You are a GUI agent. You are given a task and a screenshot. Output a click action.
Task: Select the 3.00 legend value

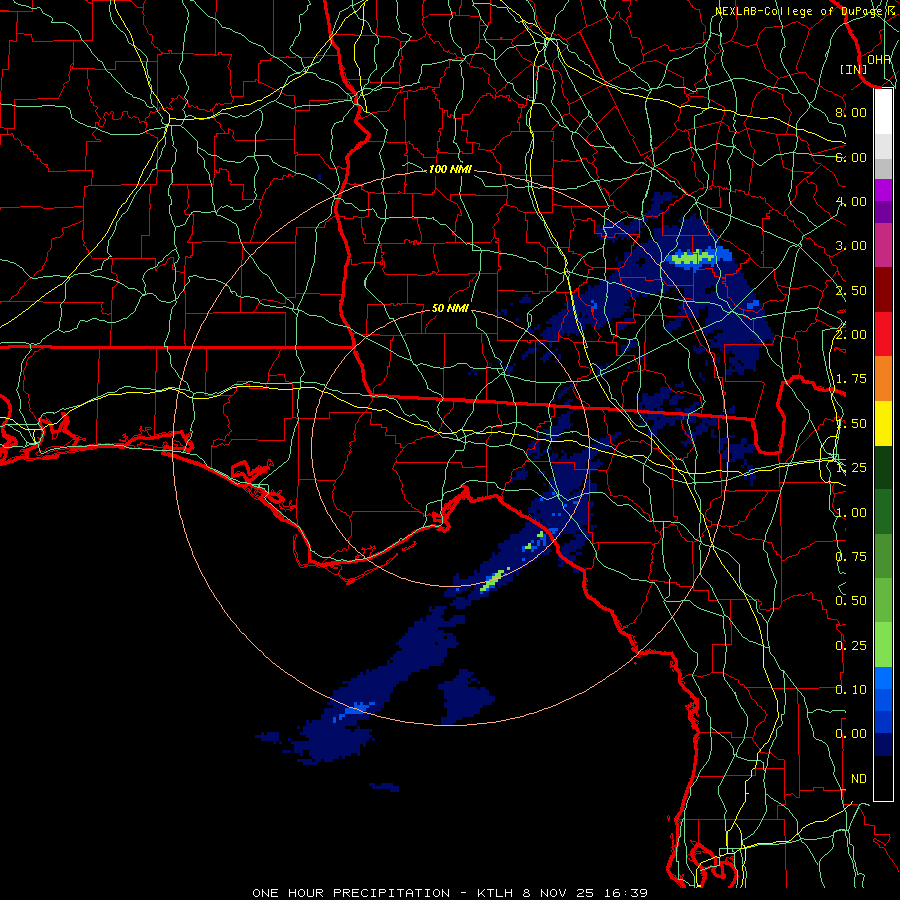pos(851,246)
